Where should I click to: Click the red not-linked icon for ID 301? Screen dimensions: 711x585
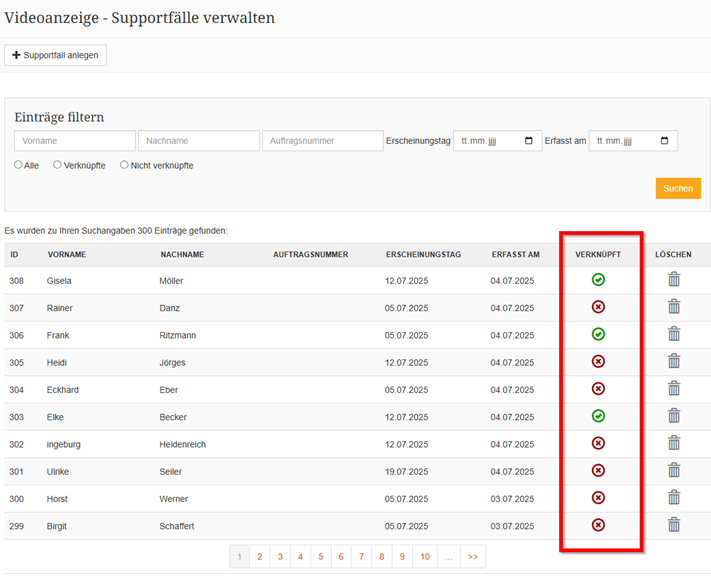tap(598, 470)
